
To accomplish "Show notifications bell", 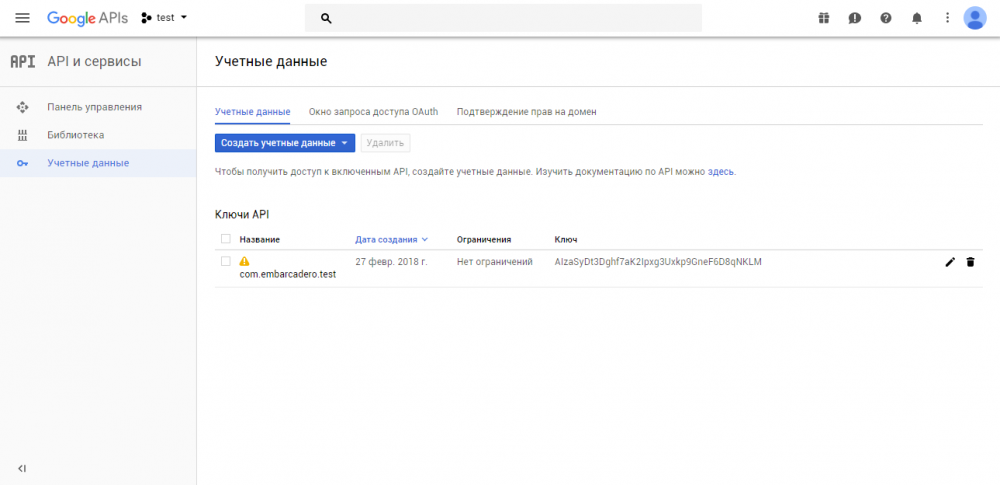I will point(917,18).
